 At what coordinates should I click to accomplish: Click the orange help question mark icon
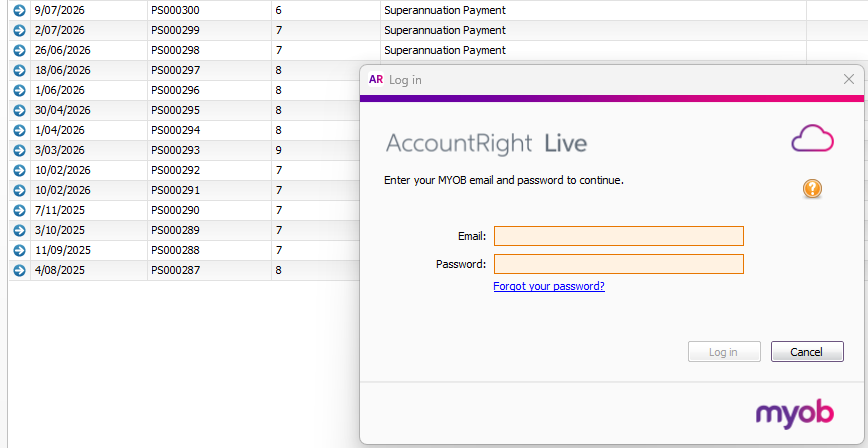click(x=812, y=189)
